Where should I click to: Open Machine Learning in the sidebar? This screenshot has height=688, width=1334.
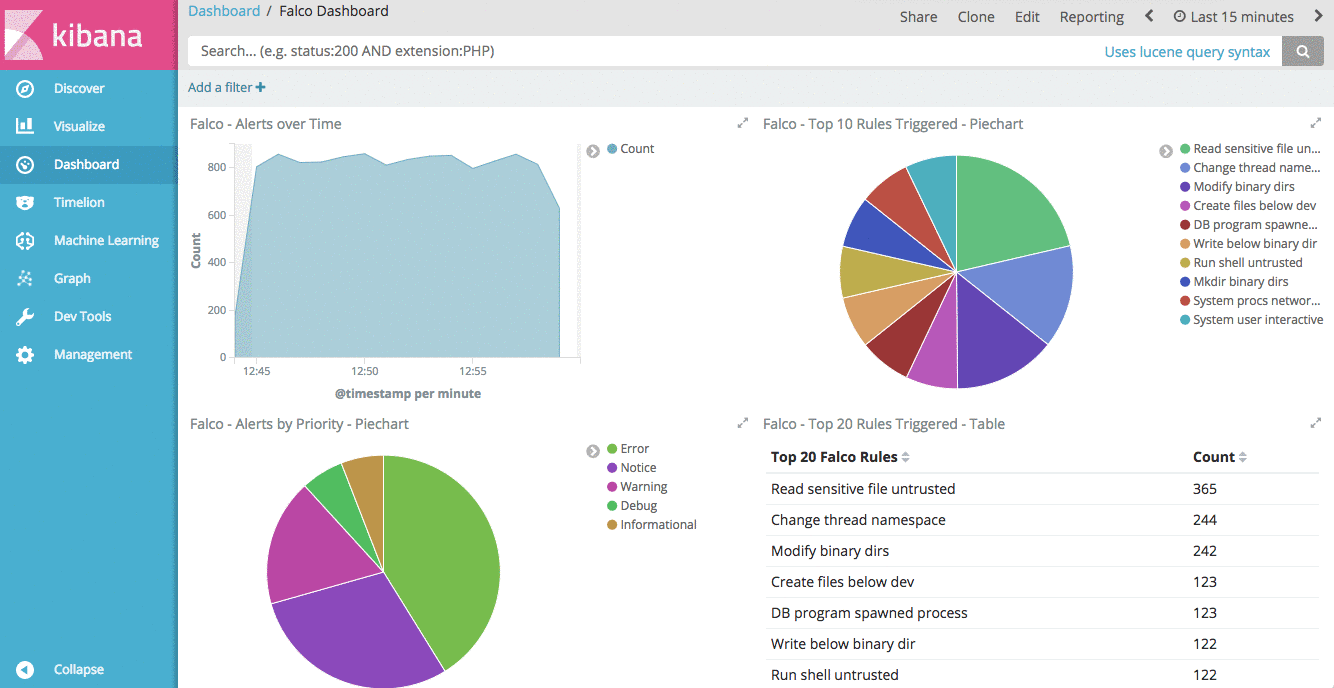click(x=106, y=241)
